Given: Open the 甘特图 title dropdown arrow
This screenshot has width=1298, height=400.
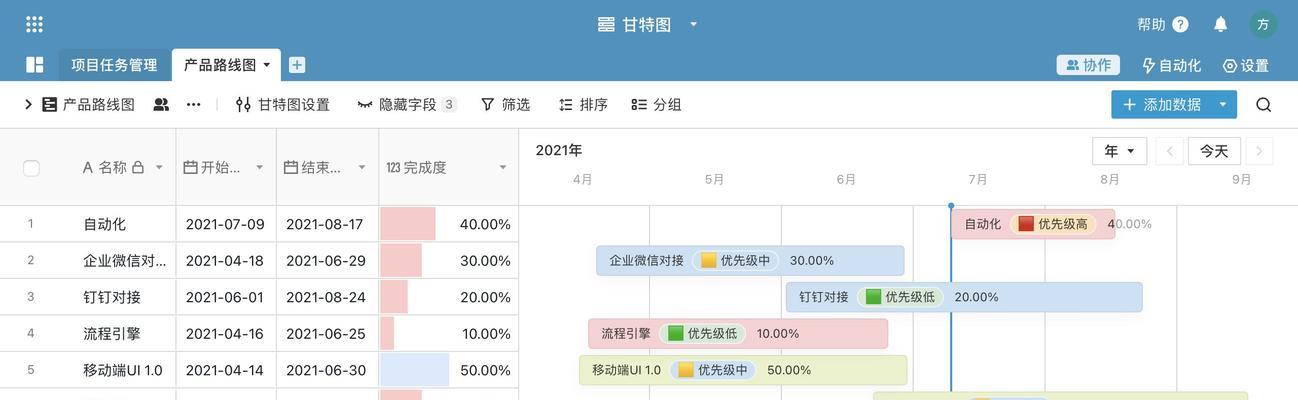Looking at the screenshot, I should pyautogui.click(x=694, y=24).
